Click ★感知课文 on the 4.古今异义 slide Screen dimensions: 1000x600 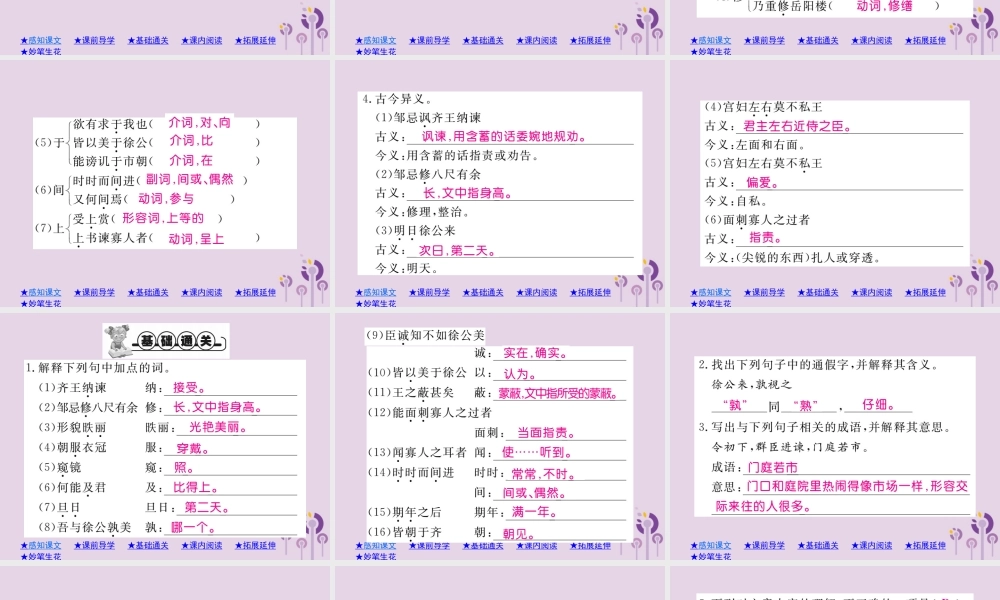click(376, 293)
